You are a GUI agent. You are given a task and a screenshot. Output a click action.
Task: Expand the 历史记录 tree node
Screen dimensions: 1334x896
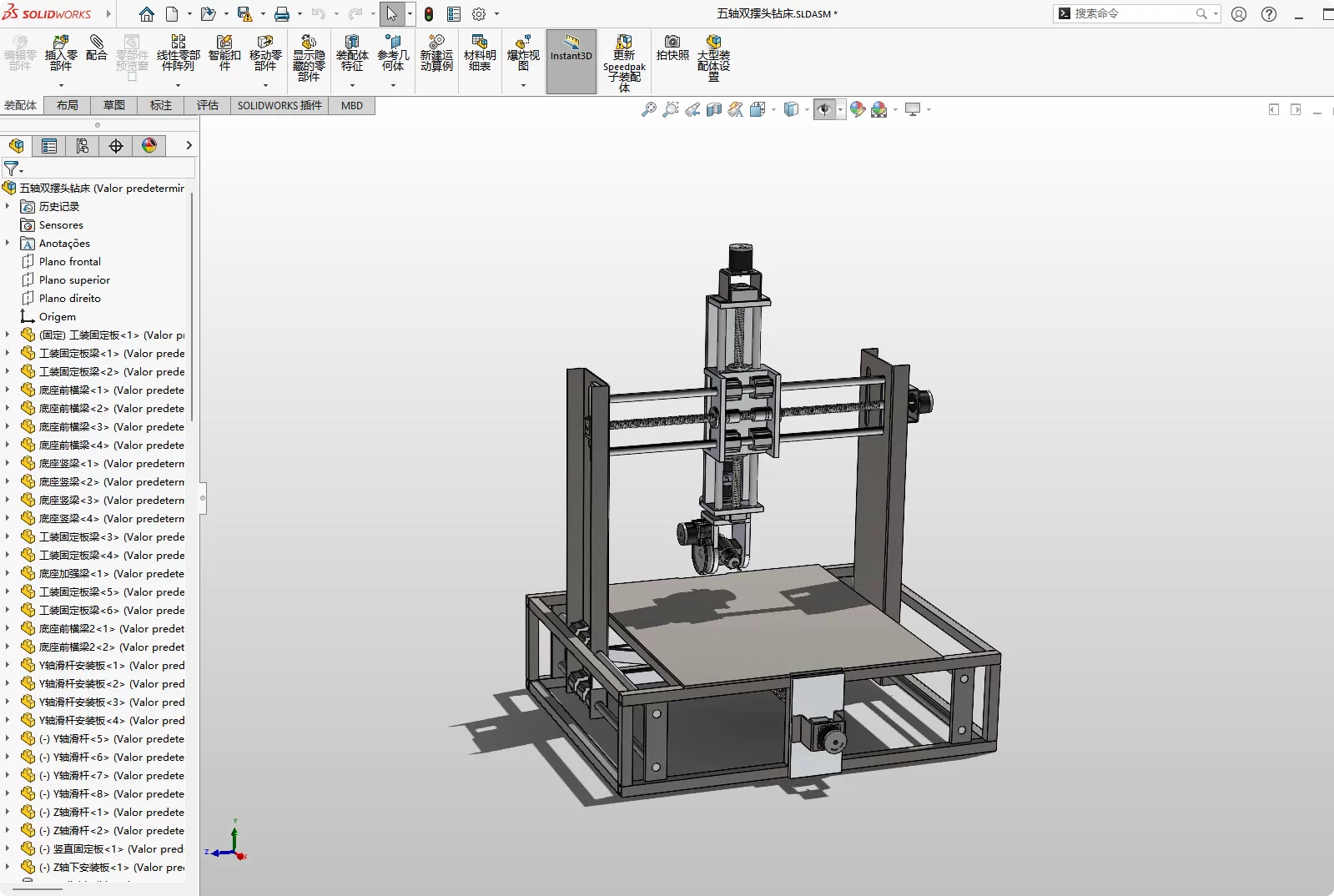point(8,206)
